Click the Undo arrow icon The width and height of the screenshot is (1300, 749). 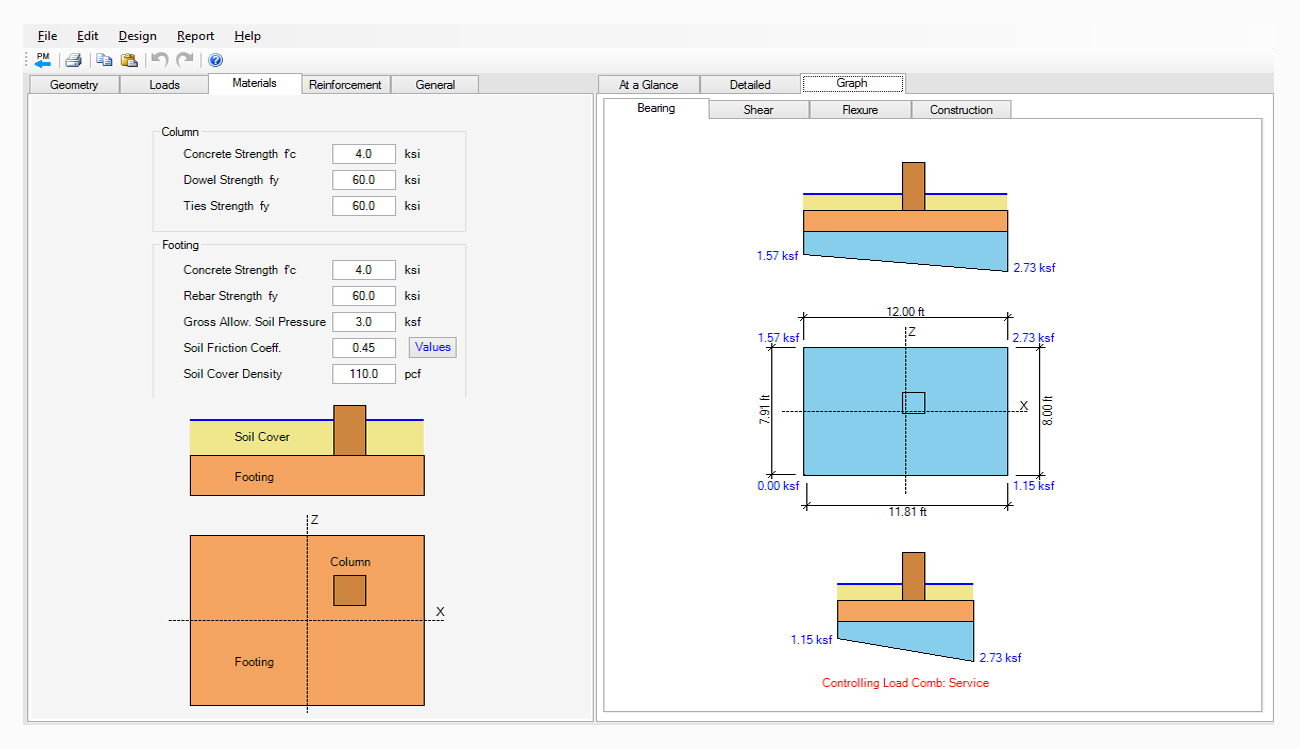pyautogui.click(x=160, y=60)
